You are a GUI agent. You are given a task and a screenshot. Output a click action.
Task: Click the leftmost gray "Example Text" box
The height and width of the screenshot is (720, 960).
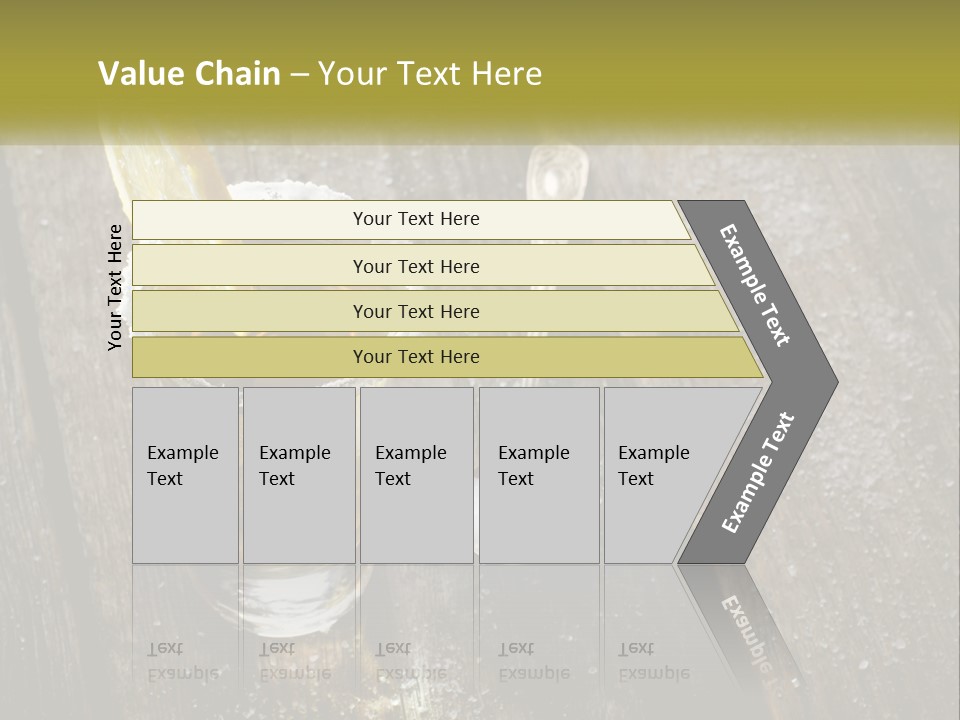point(185,475)
